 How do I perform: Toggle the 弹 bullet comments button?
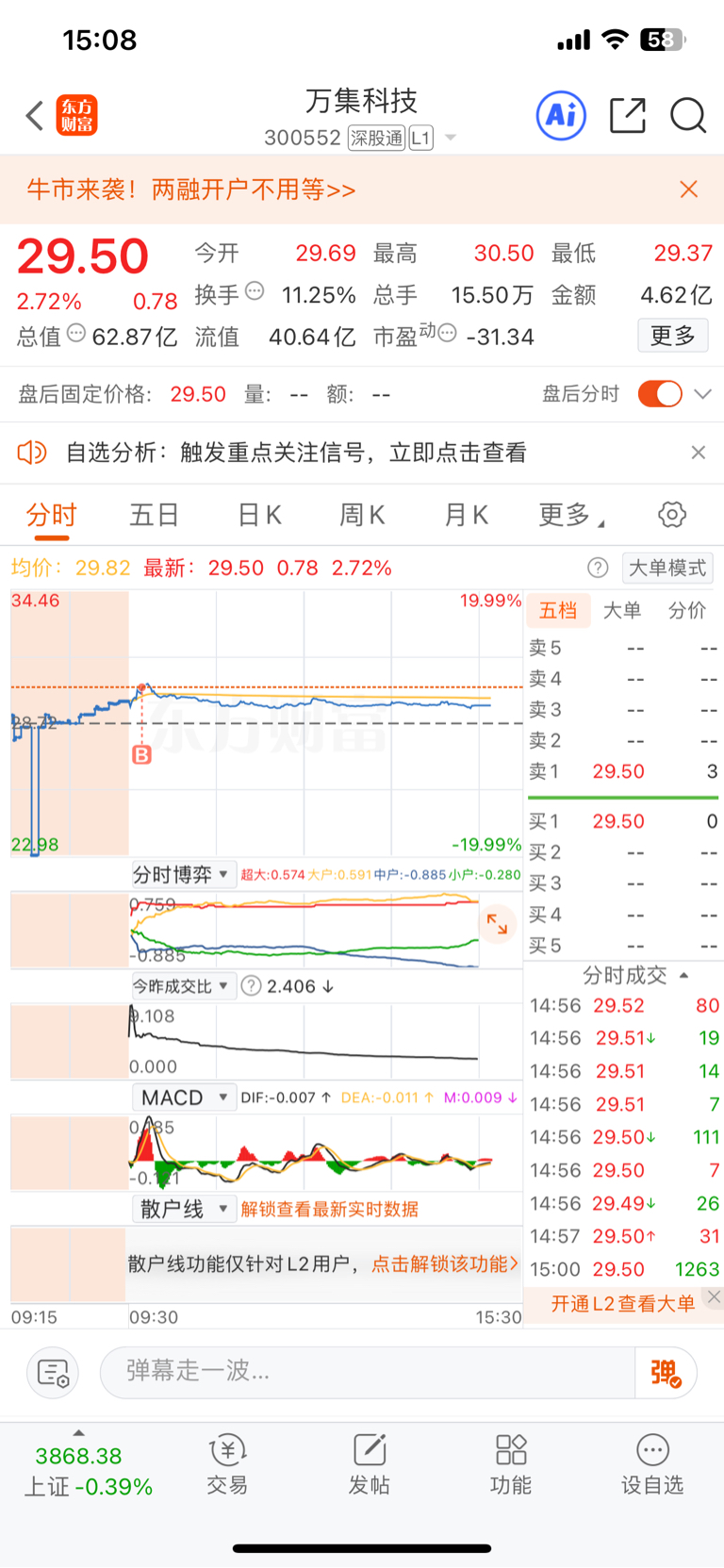tap(666, 1373)
